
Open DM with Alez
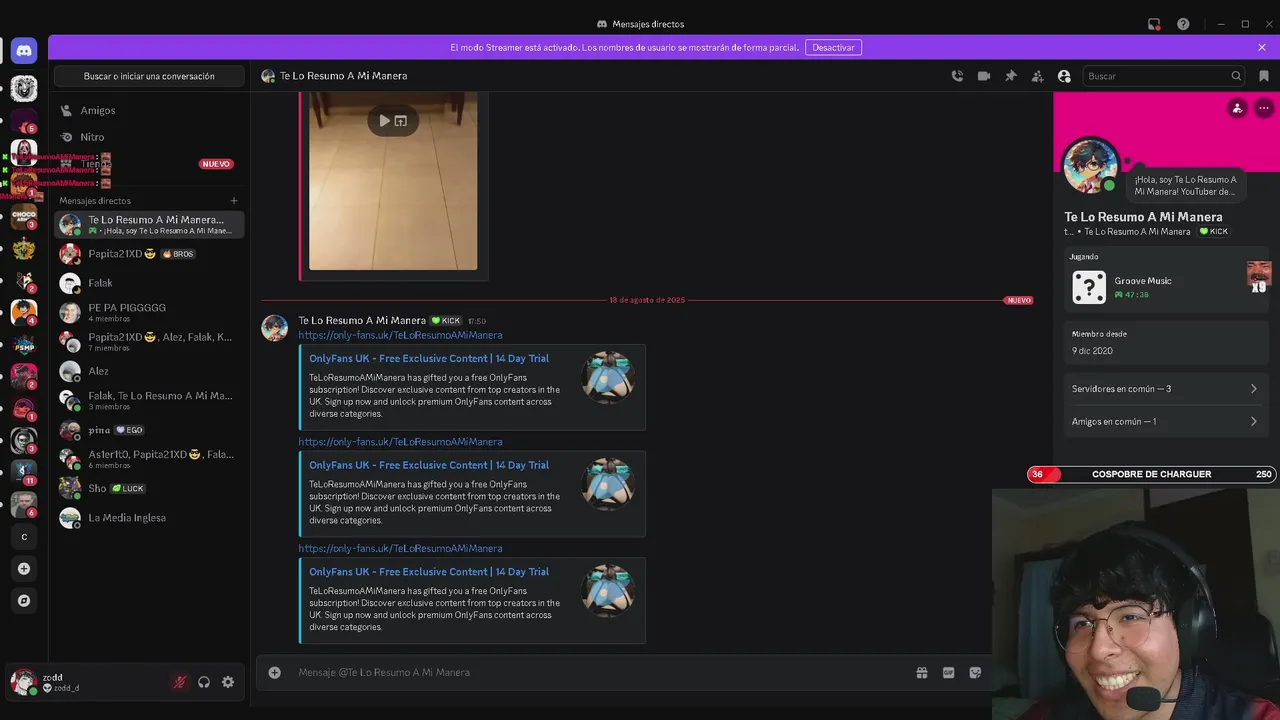click(149, 371)
